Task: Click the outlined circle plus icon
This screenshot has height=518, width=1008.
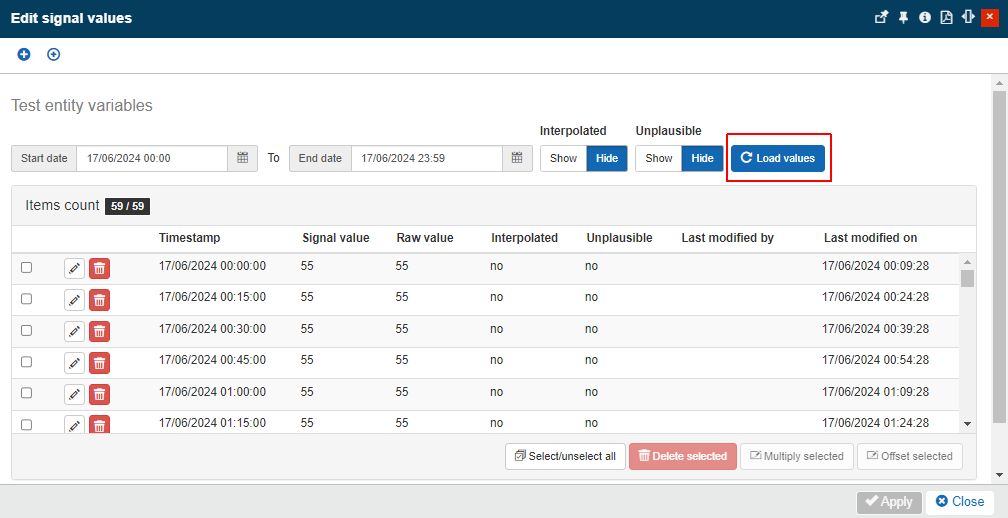Action: click(x=54, y=54)
